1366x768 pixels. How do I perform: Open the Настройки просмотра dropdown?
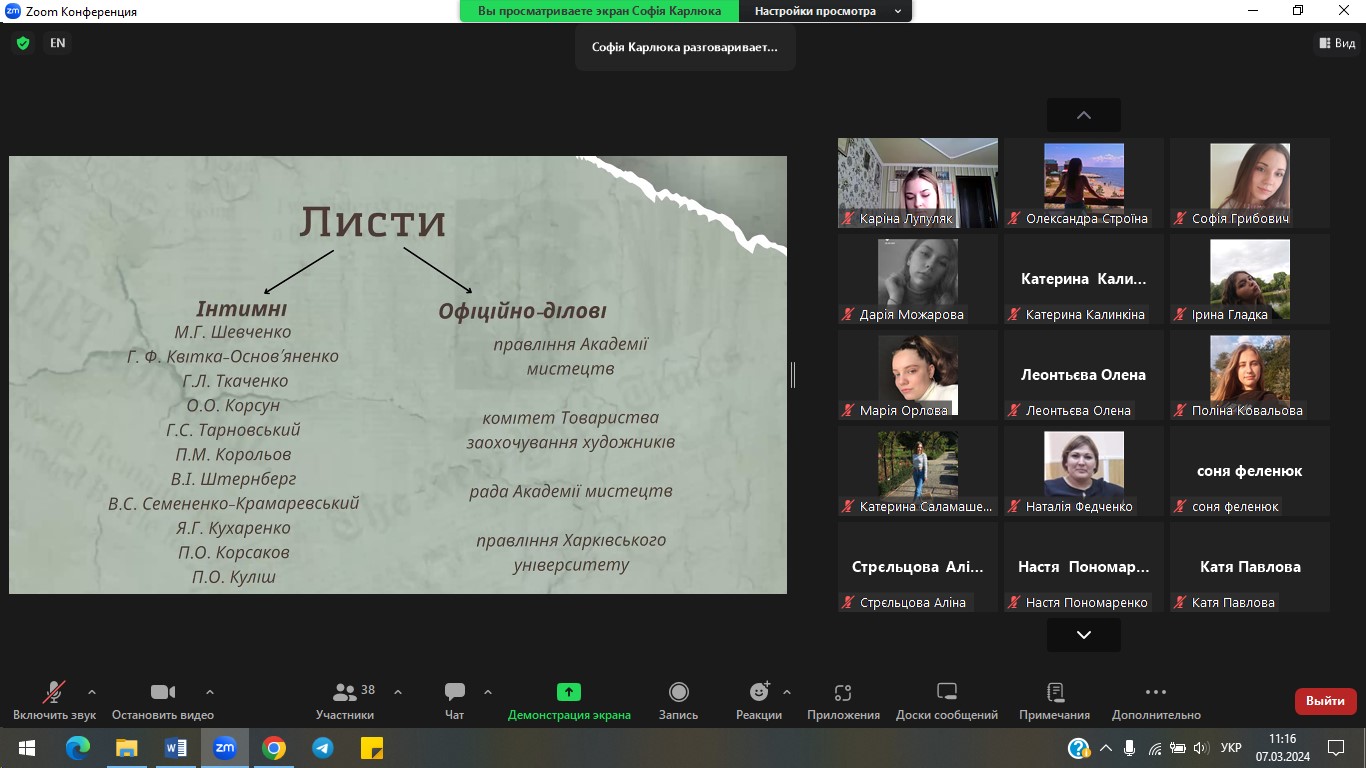pos(825,11)
